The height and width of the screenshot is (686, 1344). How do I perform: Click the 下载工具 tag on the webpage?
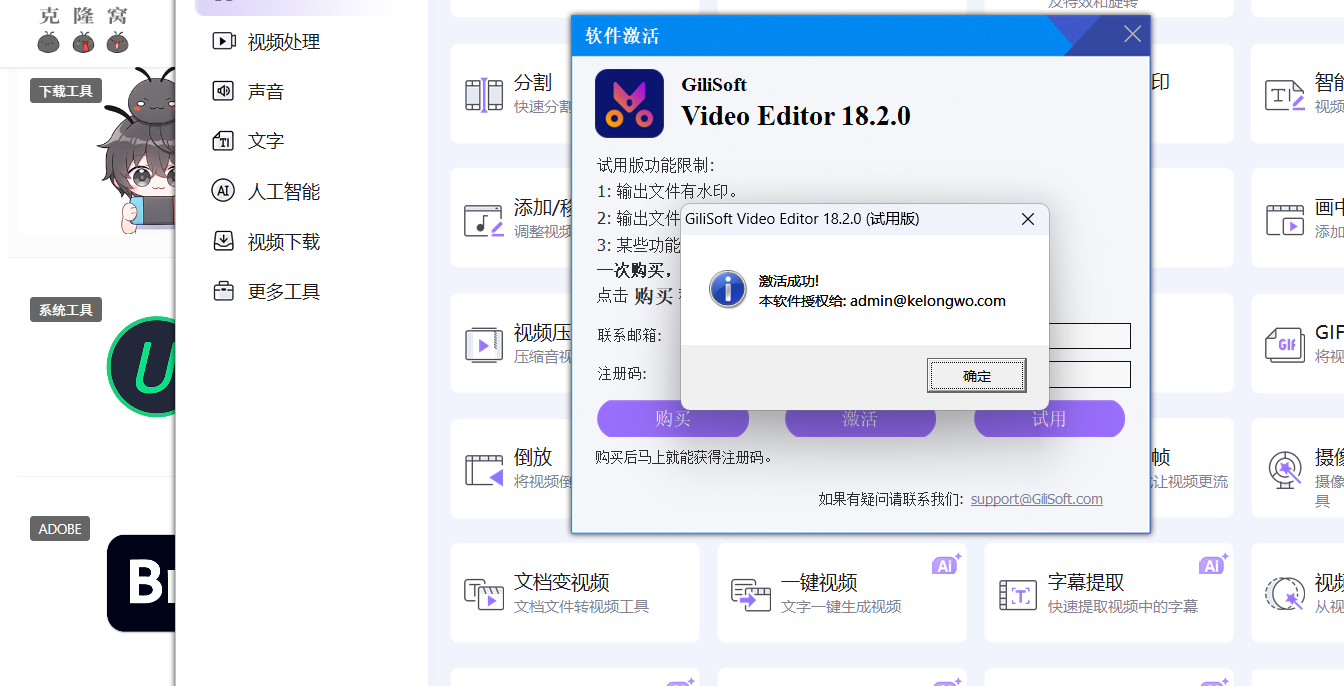66,91
